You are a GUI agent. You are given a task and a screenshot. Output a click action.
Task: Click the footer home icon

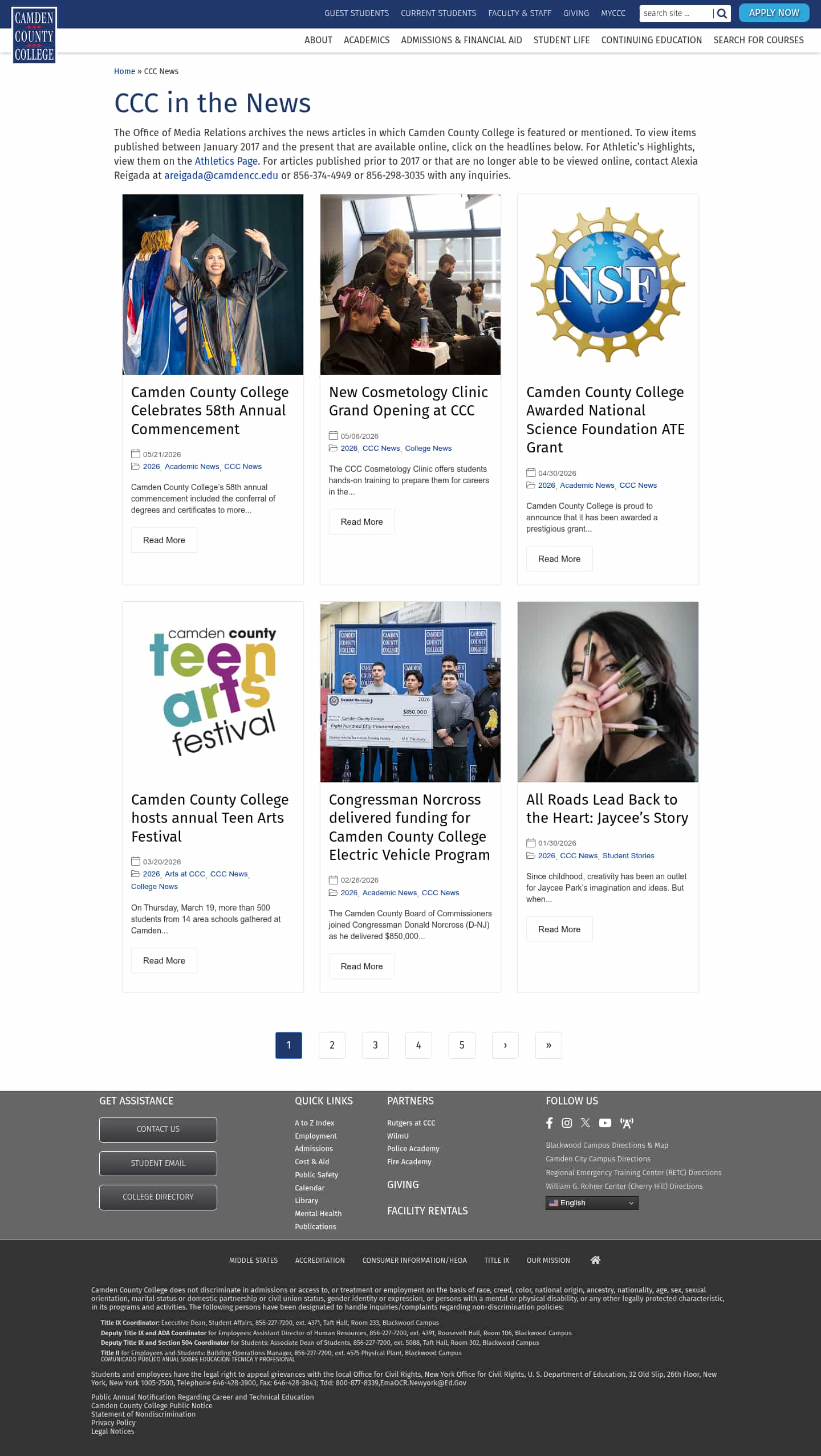(595, 1260)
